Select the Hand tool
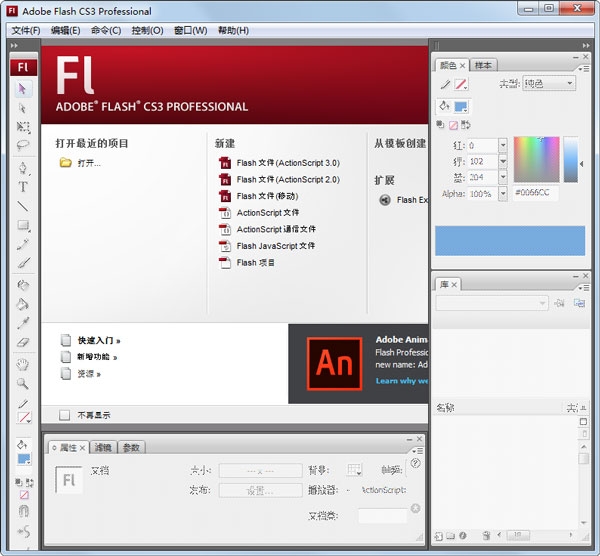The width and height of the screenshot is (600, 556). pyautogui.click(x=23, y=365)
